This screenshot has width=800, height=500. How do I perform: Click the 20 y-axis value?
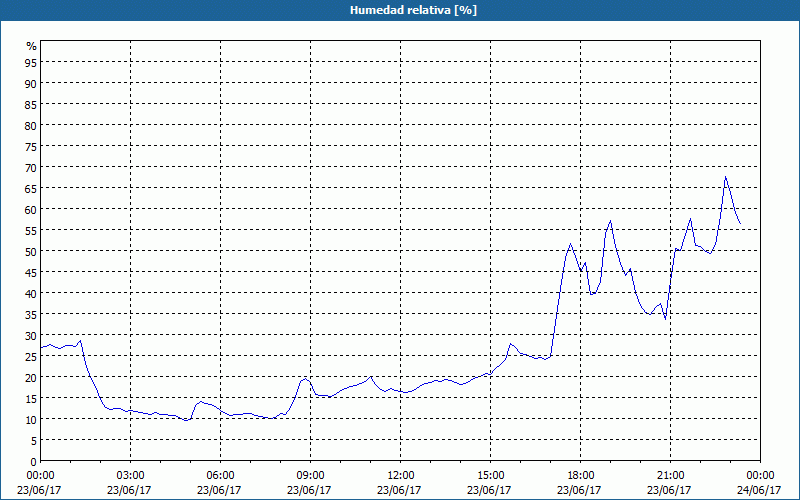[x=31, y=377]
